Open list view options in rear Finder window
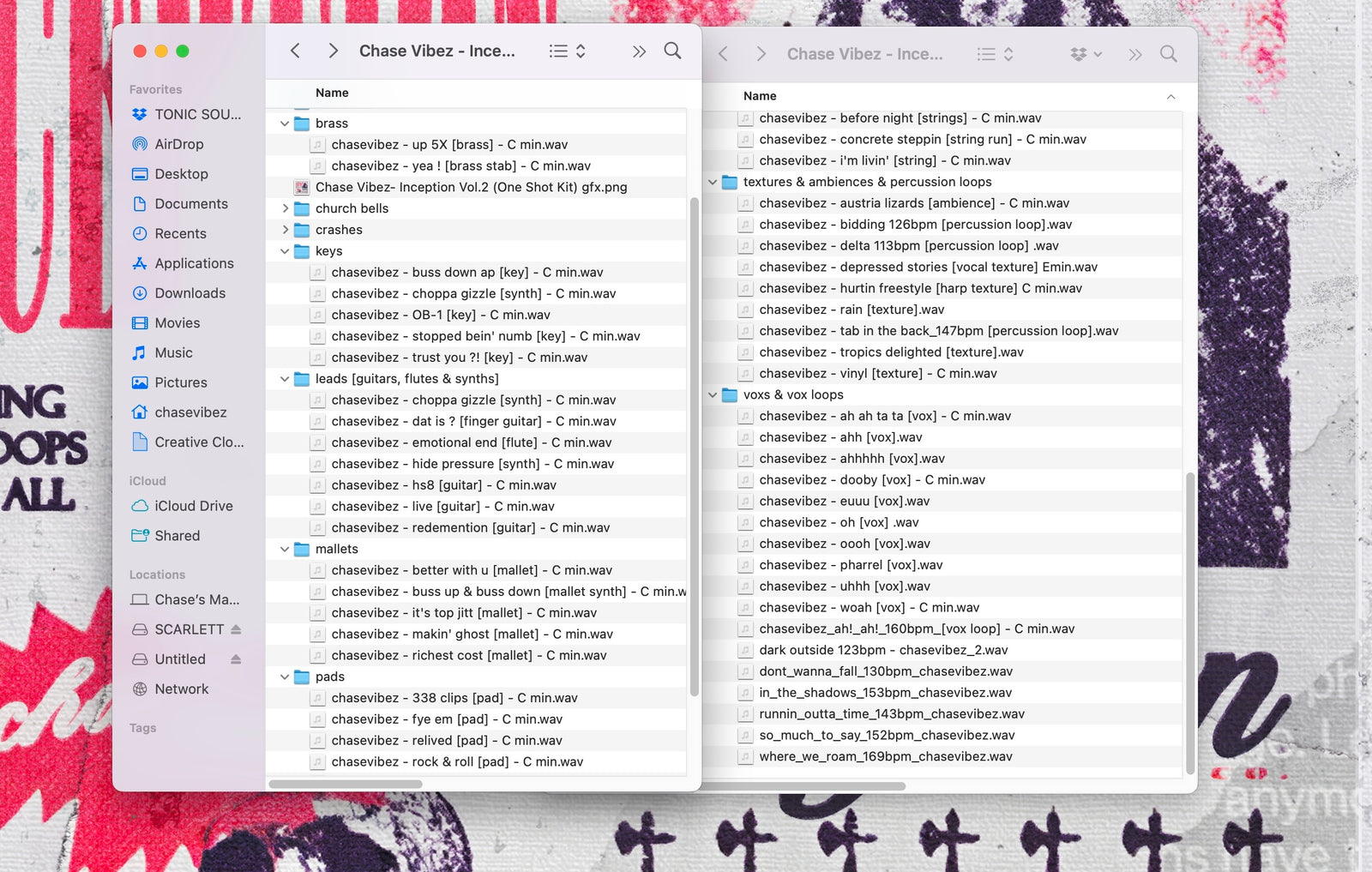Image resolution: width=1372 pixels, height=872 pixels. coord(995,54)
